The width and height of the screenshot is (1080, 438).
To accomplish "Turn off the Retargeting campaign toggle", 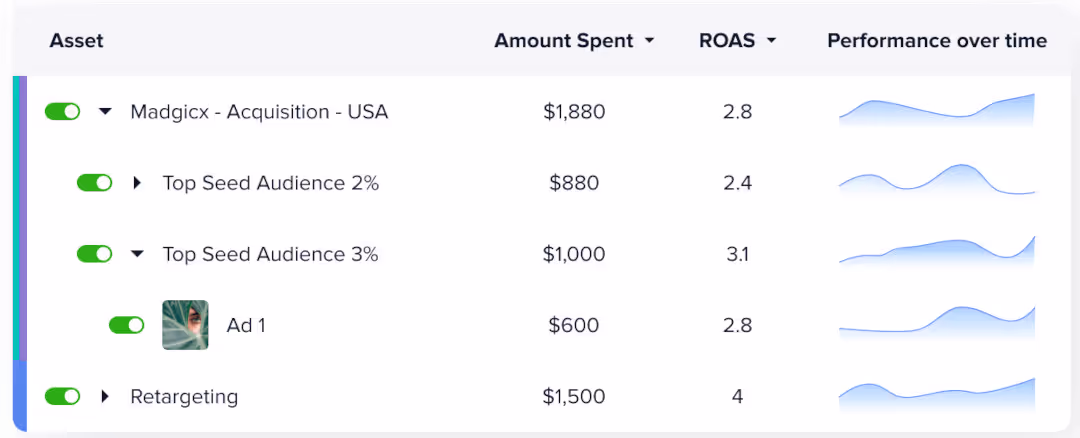I will tap(63, 396).
